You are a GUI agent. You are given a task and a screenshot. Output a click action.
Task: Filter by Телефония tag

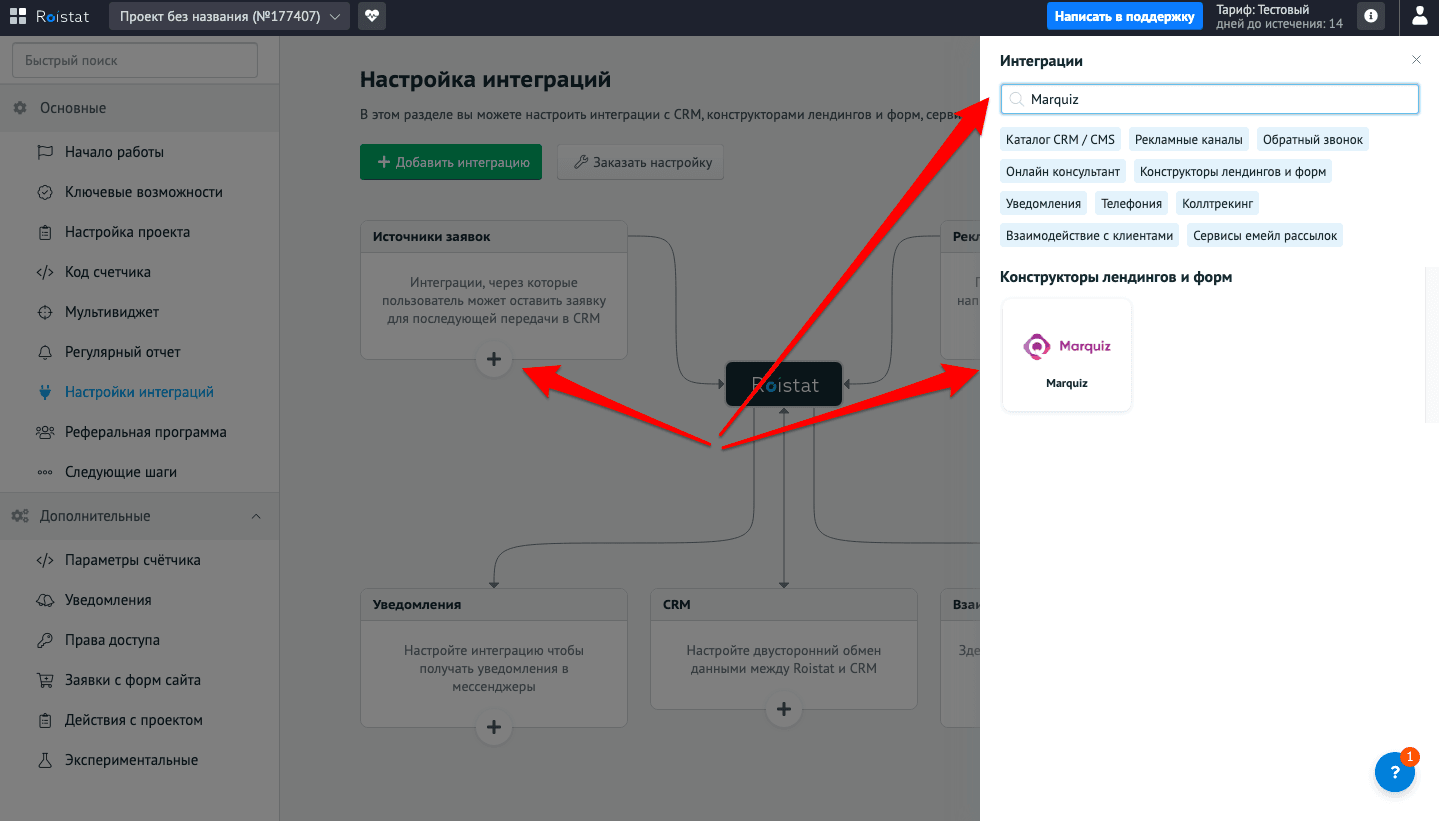point(1131,203)
